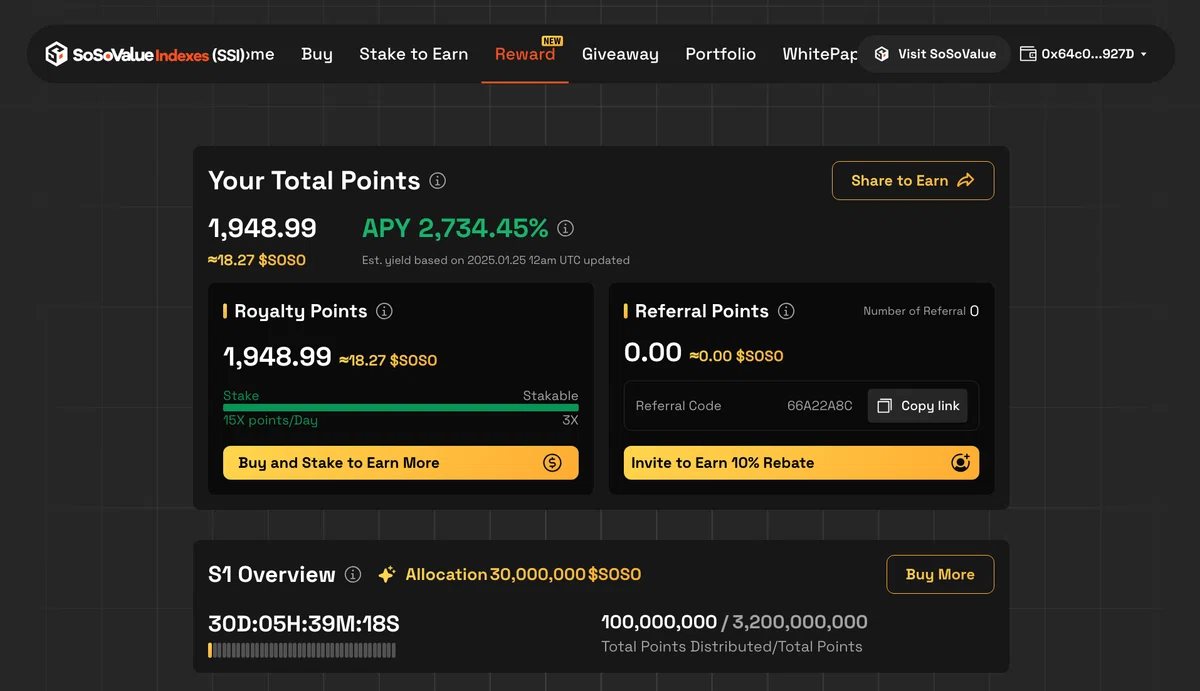This screenshot has width=1200, height=691.
Task: Open info icon next to Referral Points
Action: (x=786, y=311)
